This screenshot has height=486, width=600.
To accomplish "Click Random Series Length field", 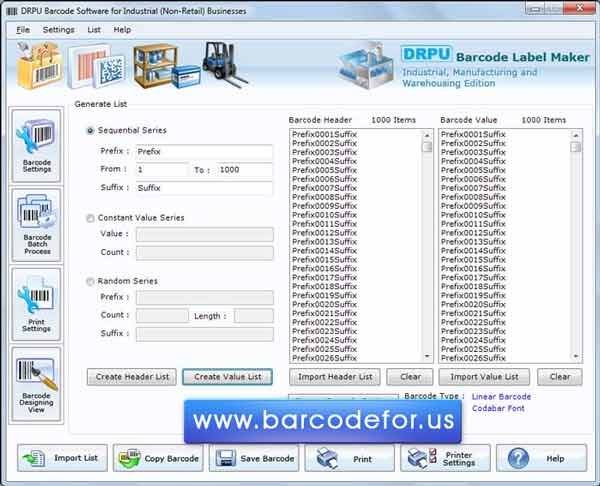I will coord(254,316).
